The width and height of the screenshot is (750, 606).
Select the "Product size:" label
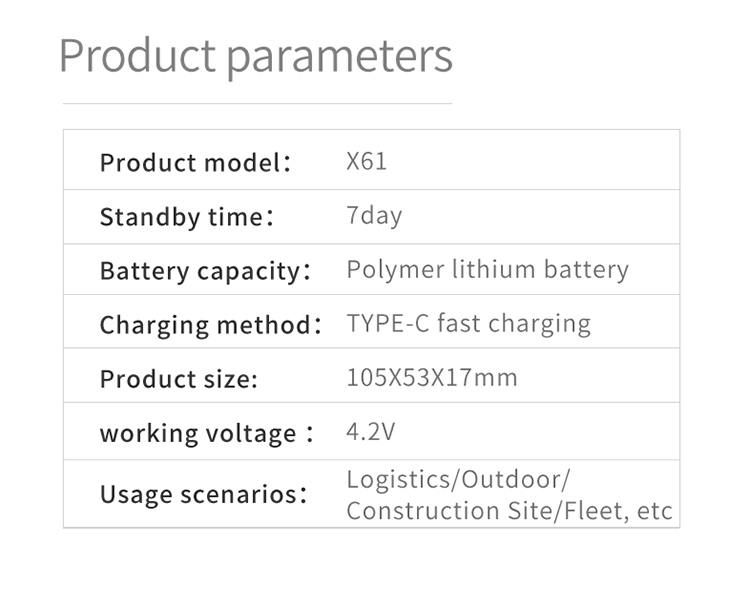(x=179, y=379)
